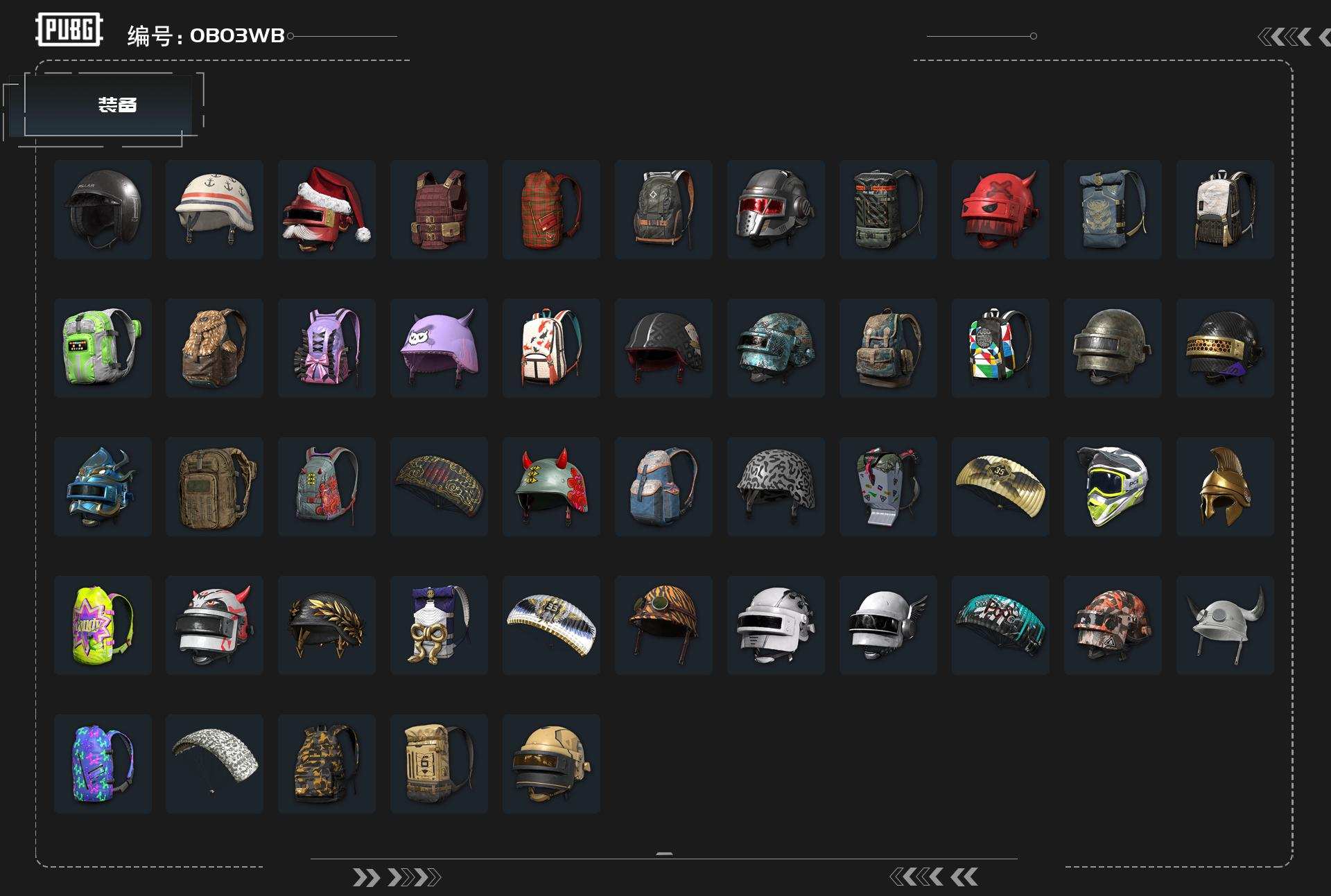Choose the green helmet with red horns
The image size is (1331, 896).
[x=552, y=486]
